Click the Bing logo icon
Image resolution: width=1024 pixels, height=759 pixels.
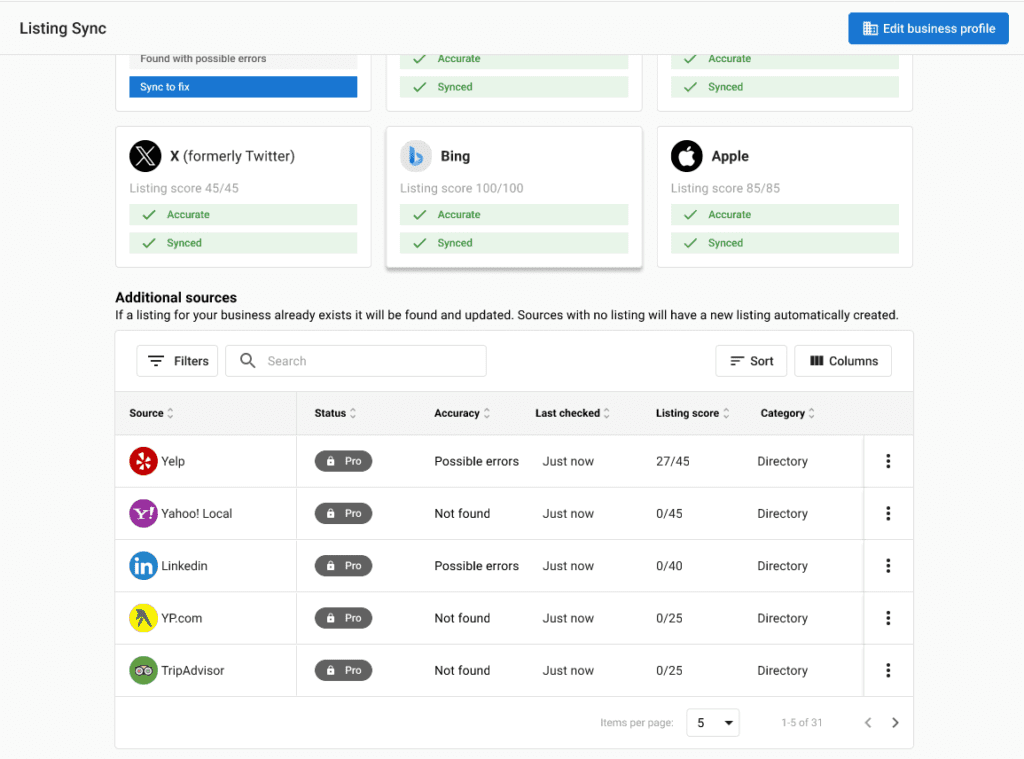click(415, 156)
